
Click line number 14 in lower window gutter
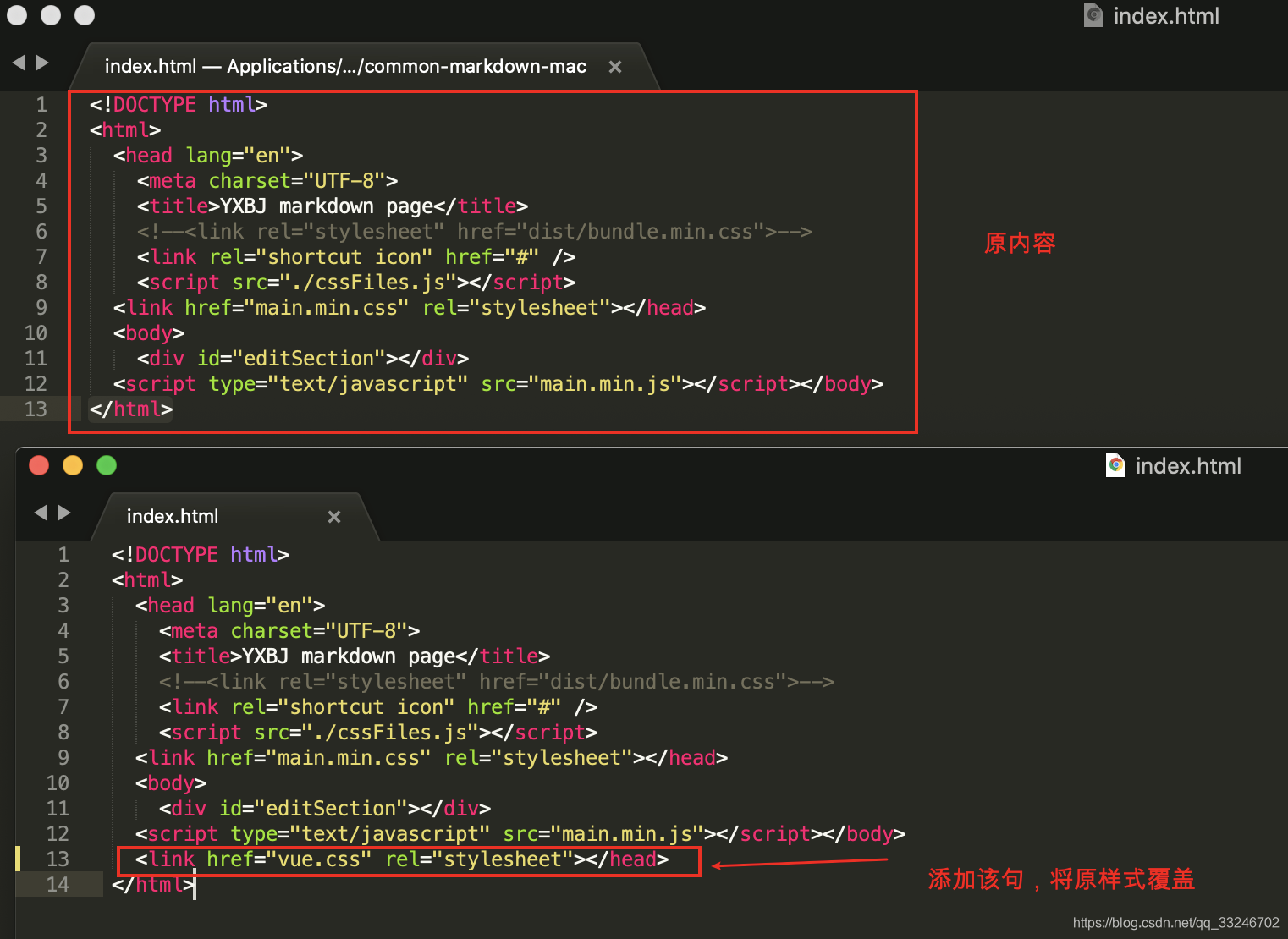tap(58, 885)
